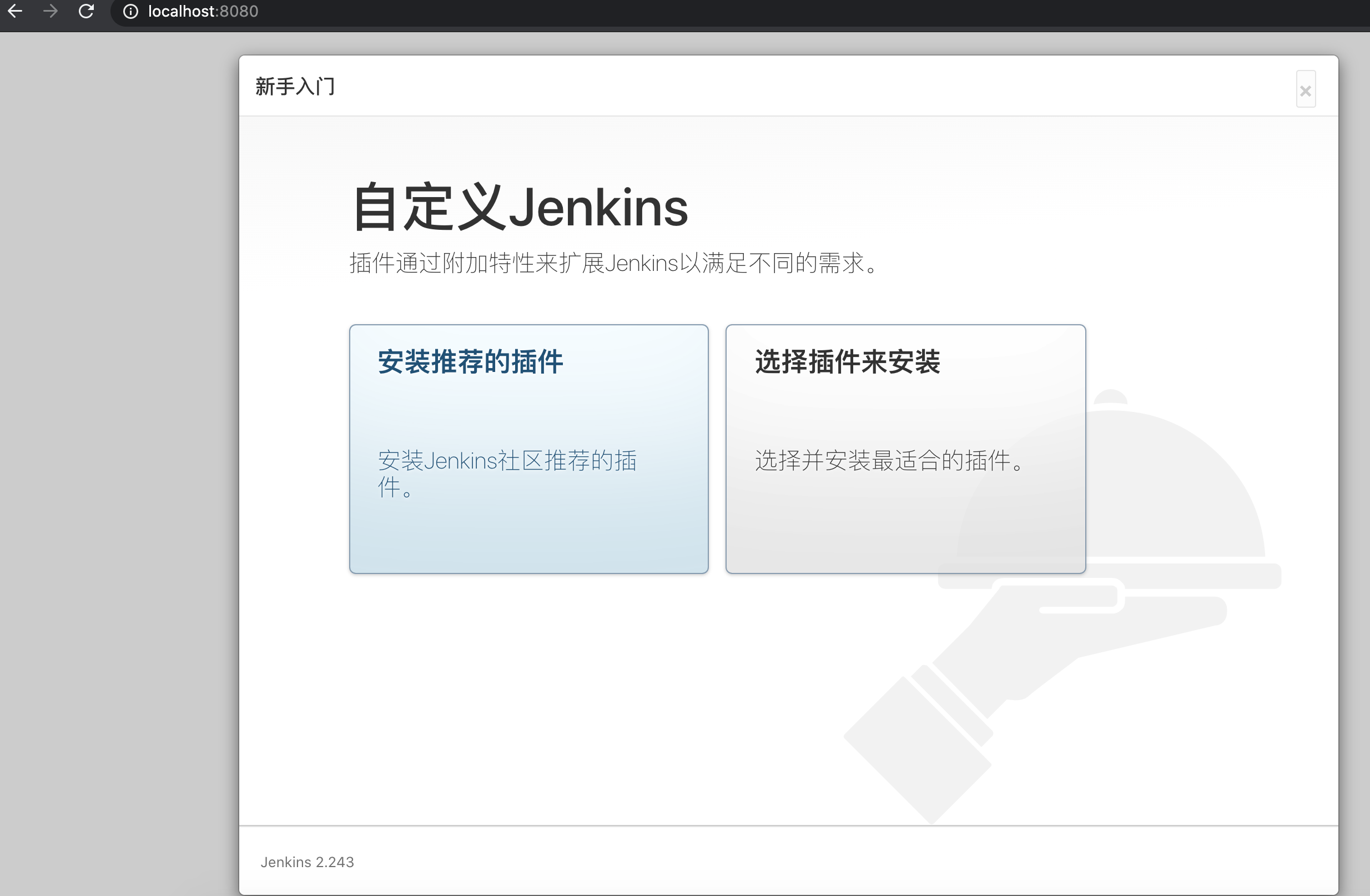Screen dimensions: 1370x896
Task: Click the 新手入门 dialog title
Action: (295, 87)
